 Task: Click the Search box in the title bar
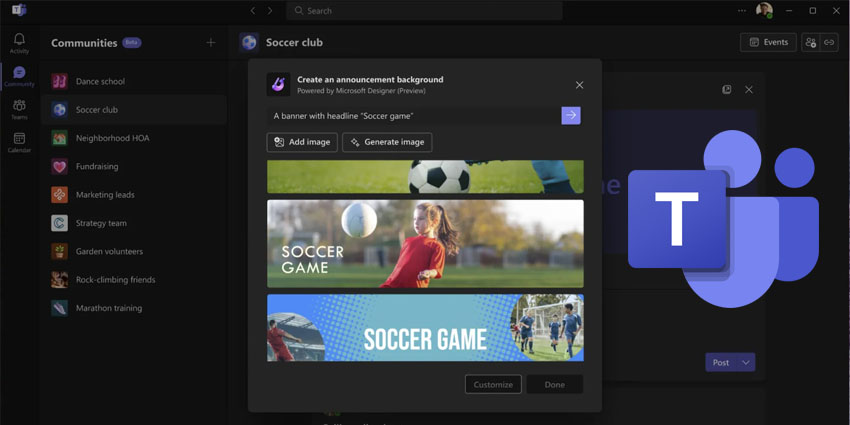424,10
